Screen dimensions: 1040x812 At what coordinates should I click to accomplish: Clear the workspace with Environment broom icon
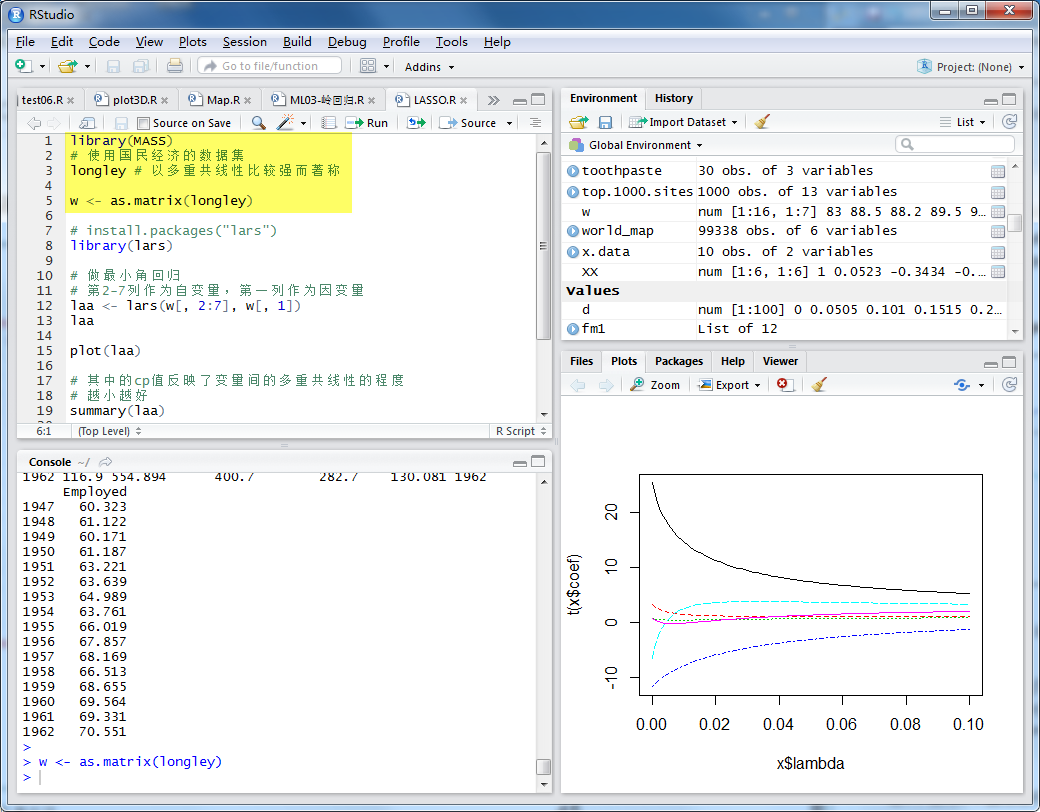(762, 122)
